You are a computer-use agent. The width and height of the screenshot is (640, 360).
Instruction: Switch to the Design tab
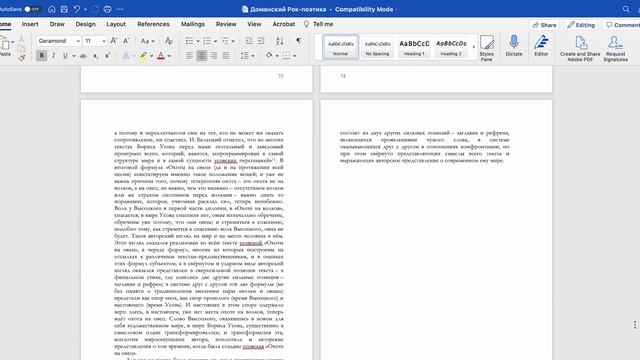[x=85, y=24]
